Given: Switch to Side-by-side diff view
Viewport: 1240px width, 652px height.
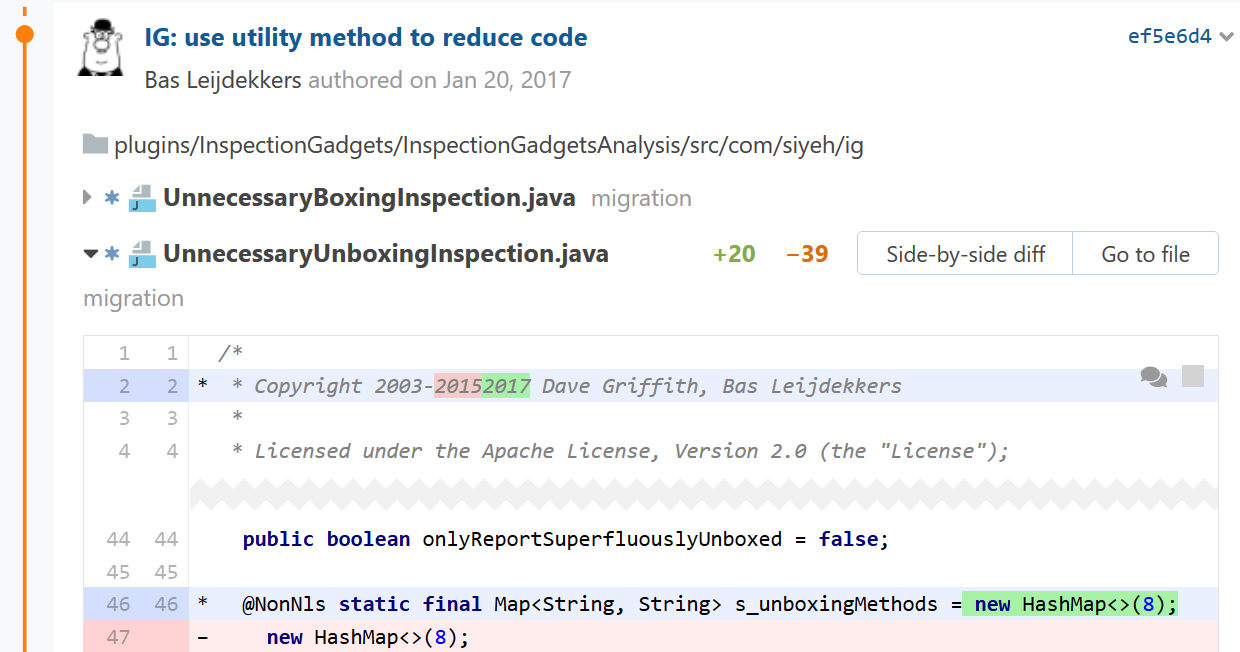Looking at the screenshot, I should pos(965,254).
